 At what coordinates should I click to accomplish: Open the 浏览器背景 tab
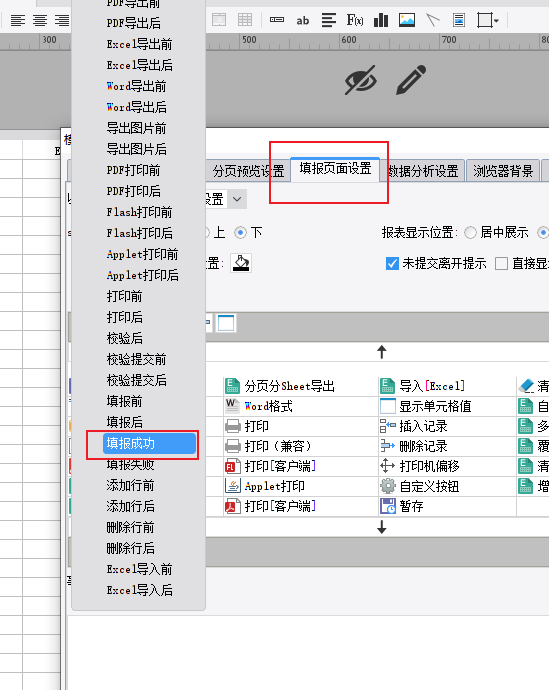pyautogui.click(x=503, y=171)
